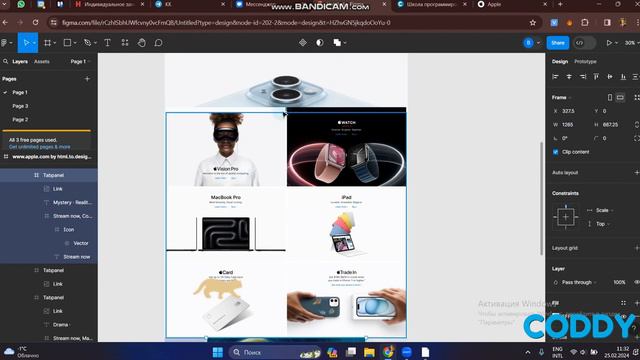Open Windows Start menu
The image size is (640, 360).
point(218,352)
